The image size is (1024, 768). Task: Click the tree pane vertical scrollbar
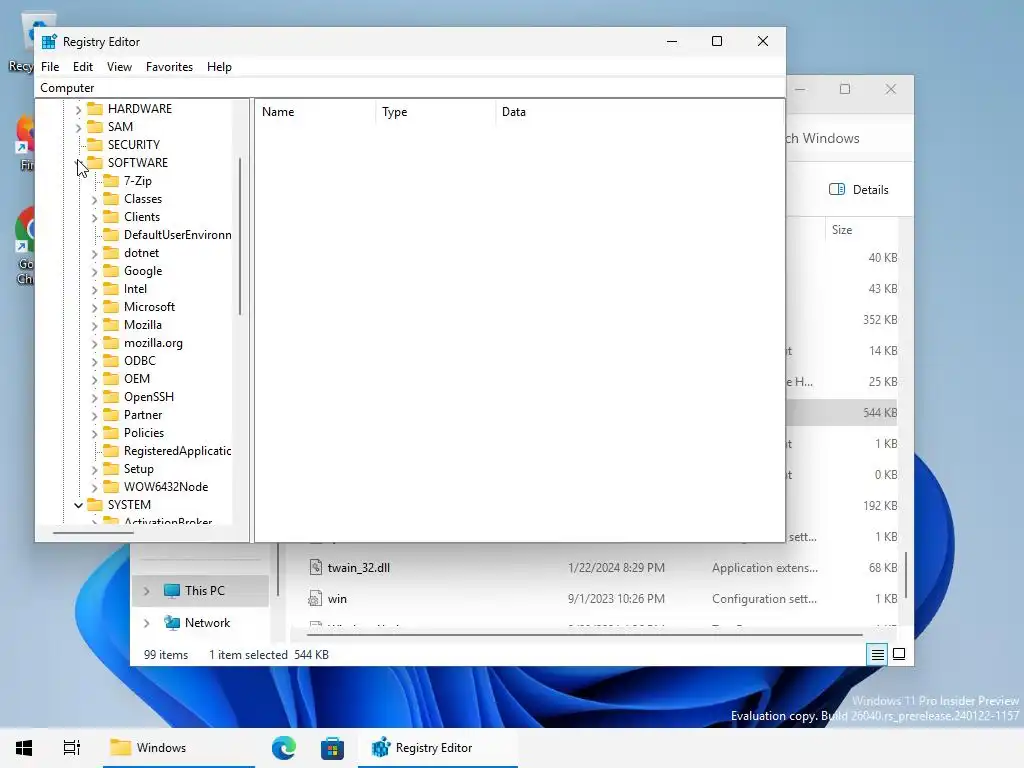(240, 237)
